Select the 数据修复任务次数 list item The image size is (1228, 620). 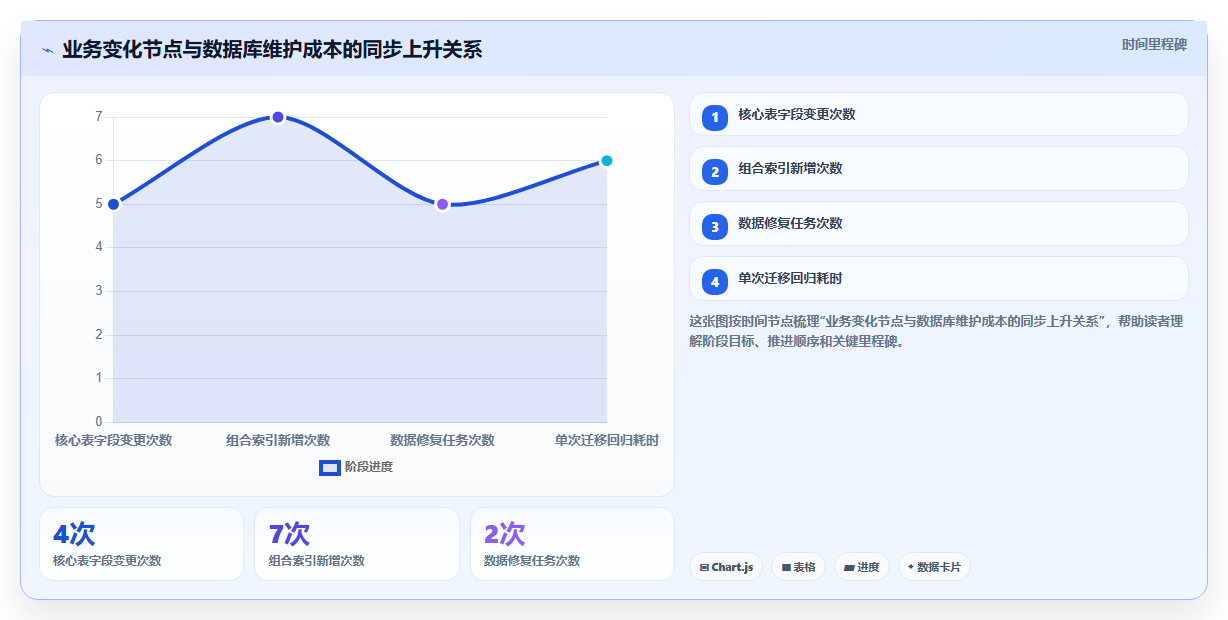tap(939, 224)
